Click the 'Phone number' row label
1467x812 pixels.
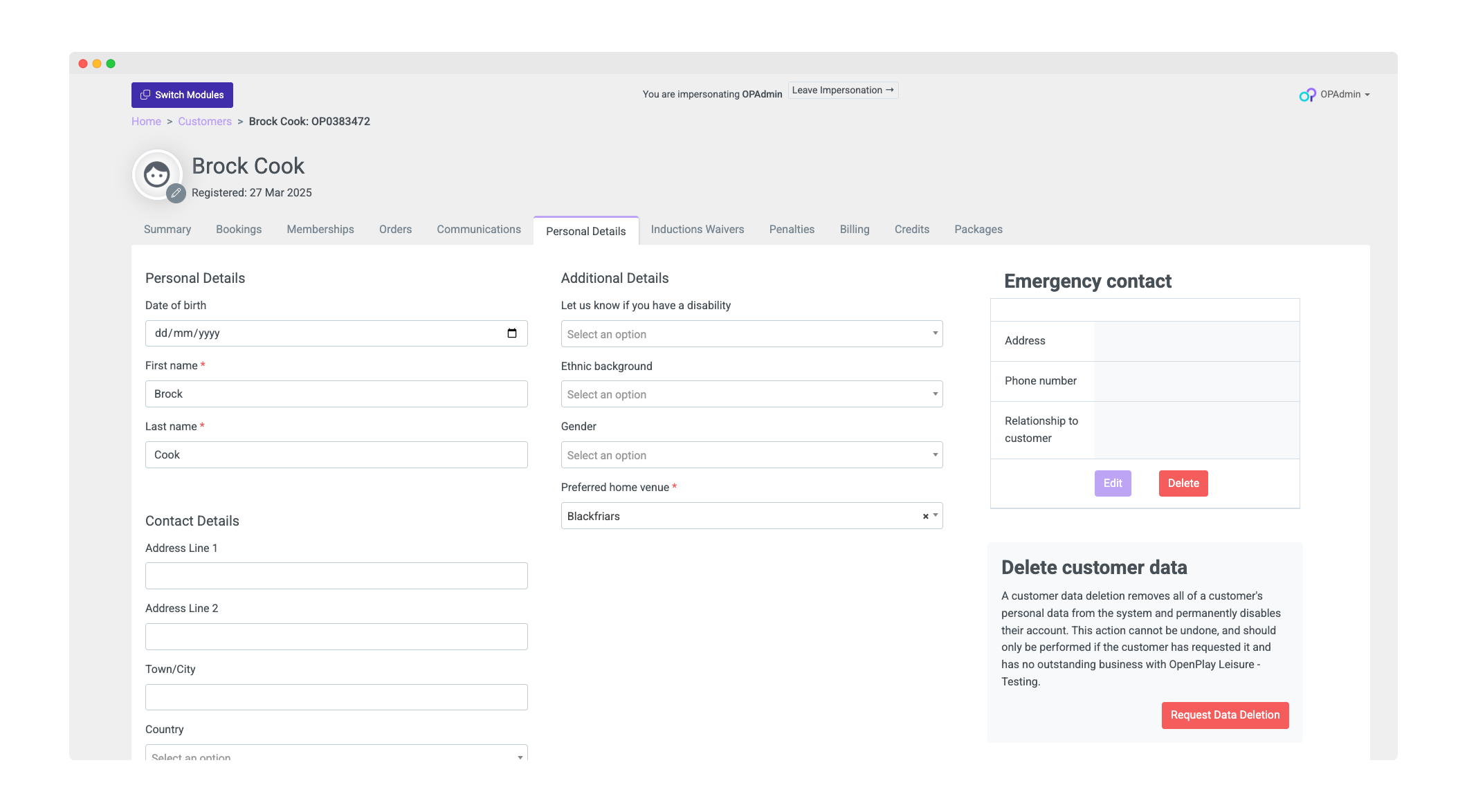coord(1040,381)
